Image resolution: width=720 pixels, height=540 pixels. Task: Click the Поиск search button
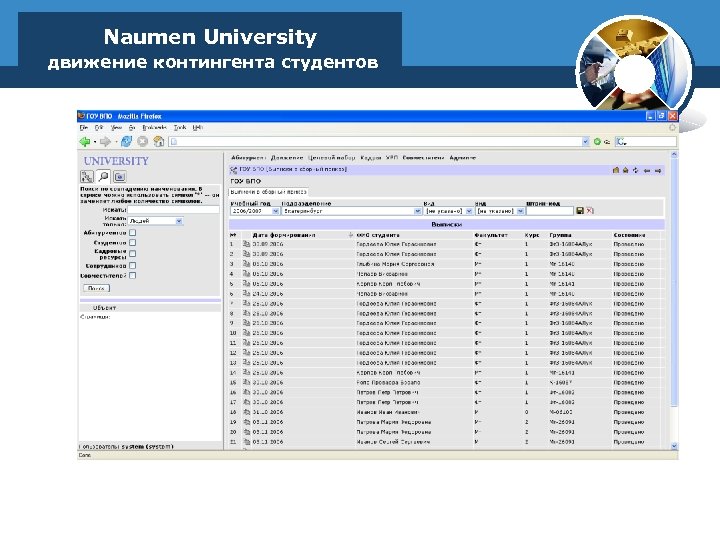tap(96, 288)
